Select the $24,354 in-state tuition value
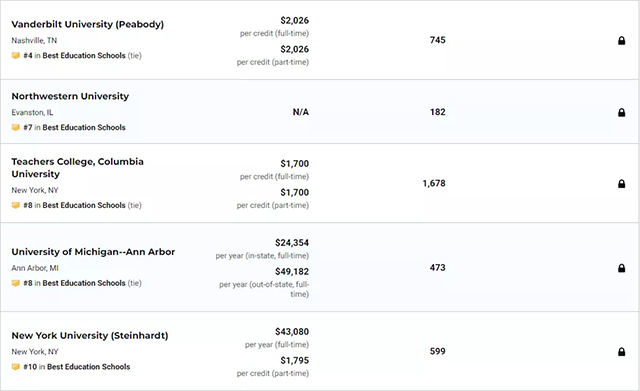 [292, 243]
